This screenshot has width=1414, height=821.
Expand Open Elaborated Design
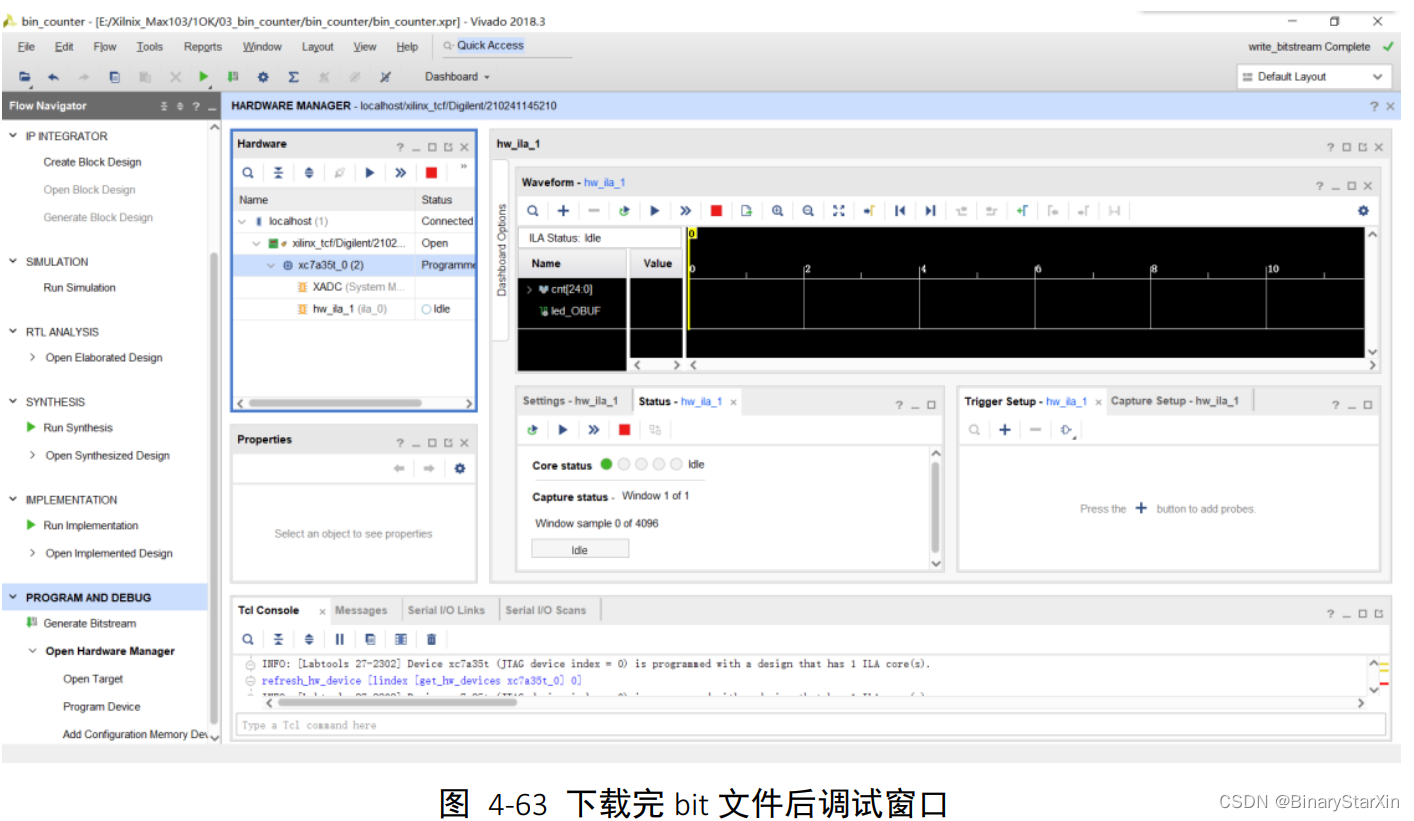[x=33, y=357]
